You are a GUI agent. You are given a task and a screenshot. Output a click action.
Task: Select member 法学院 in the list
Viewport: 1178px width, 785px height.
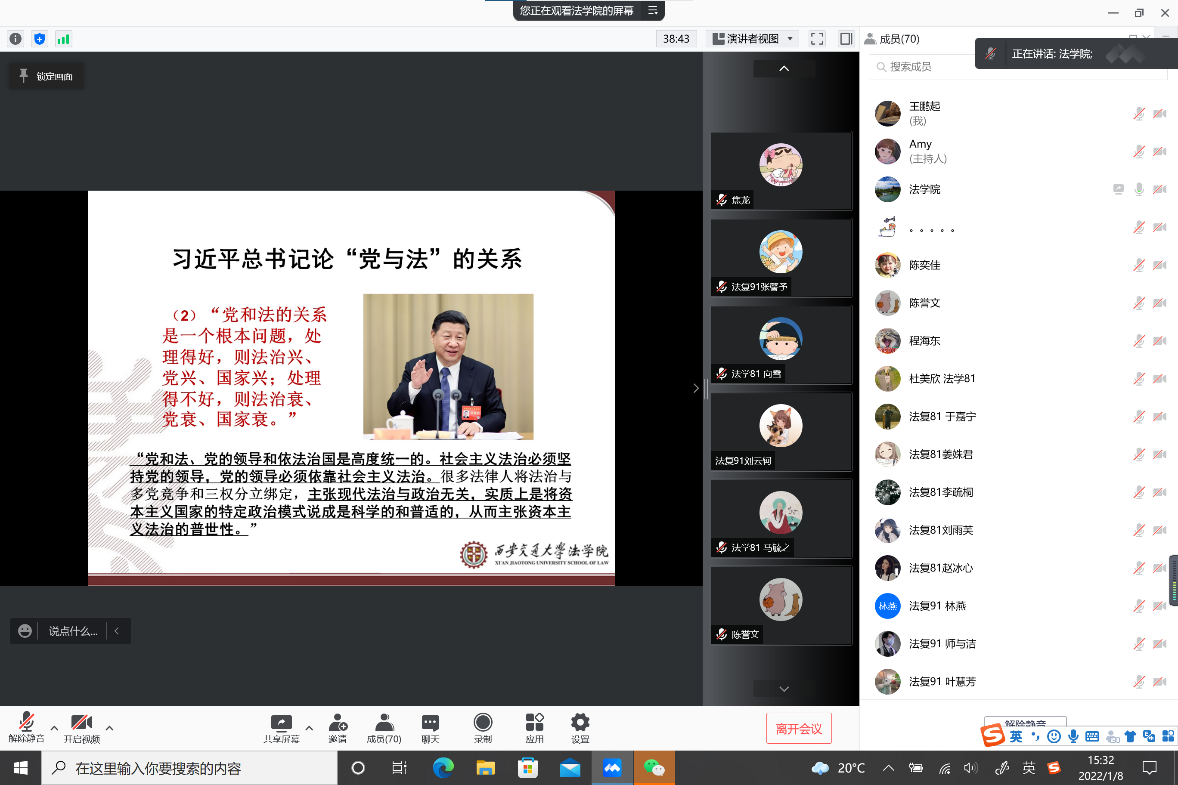(924, 189)
